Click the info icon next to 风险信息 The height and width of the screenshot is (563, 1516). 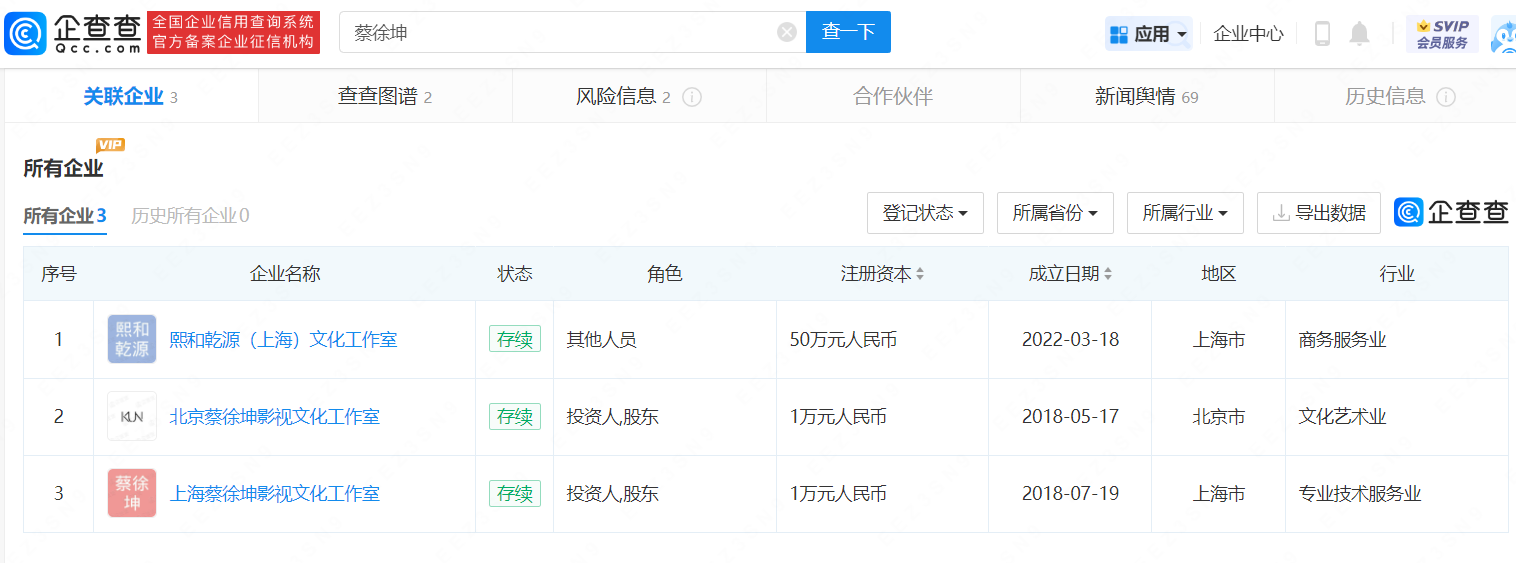click(x=692, y=97)
